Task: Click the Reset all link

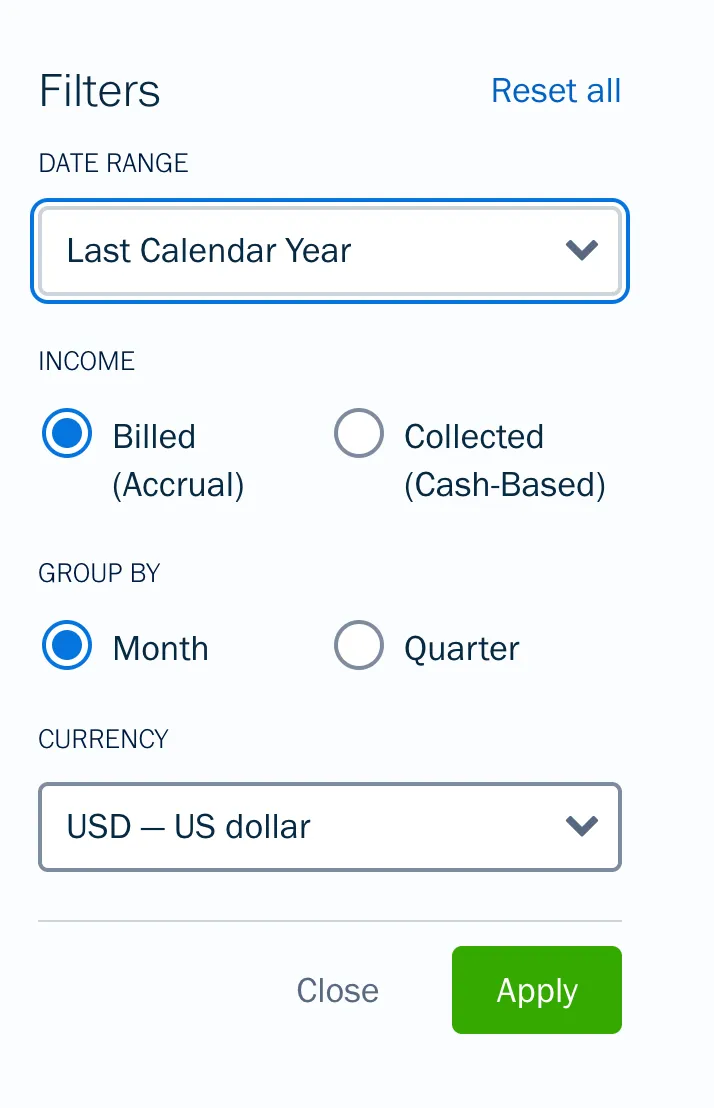Action: coord(556,91)
